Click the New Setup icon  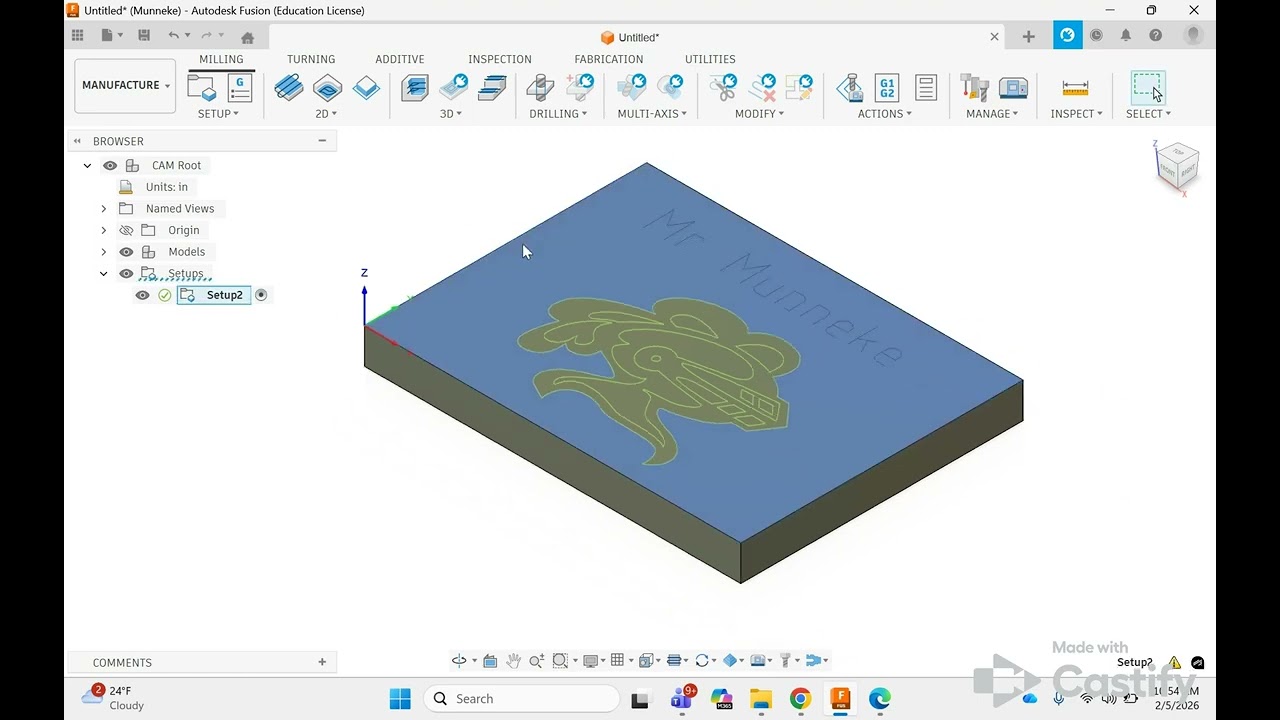tap(202, 88)
